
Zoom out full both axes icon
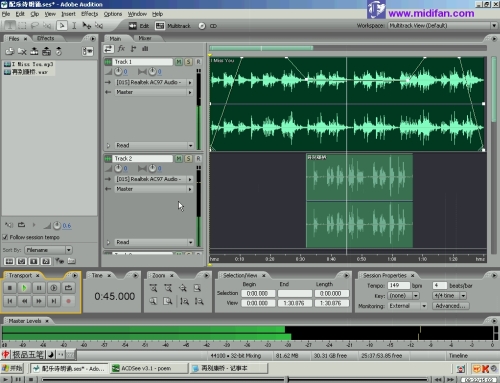point(183,288)
